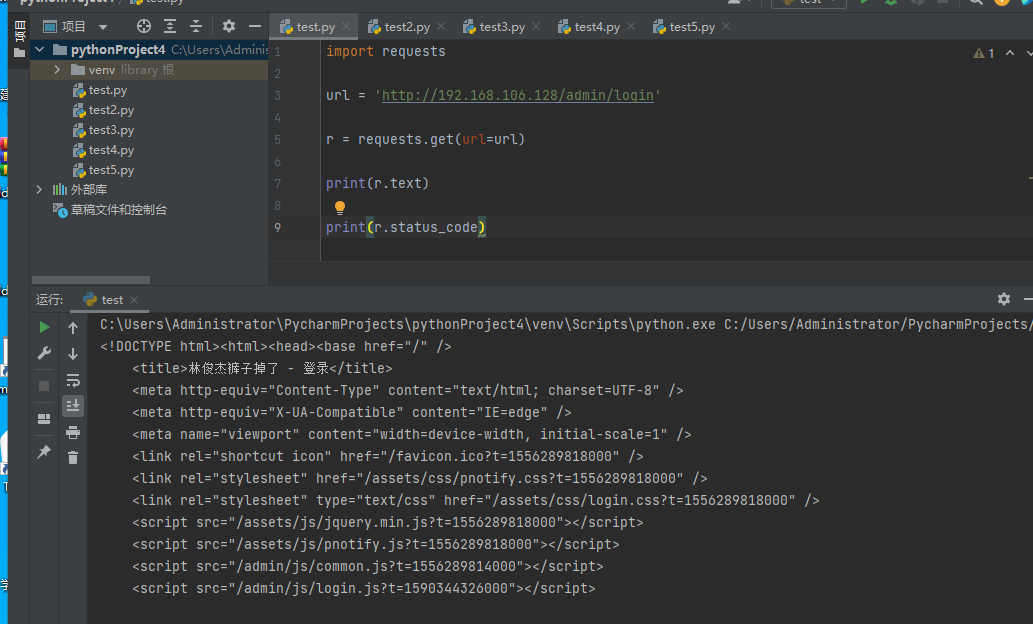Pin the run tab
1033x624 pixels.
coord(44,452)
